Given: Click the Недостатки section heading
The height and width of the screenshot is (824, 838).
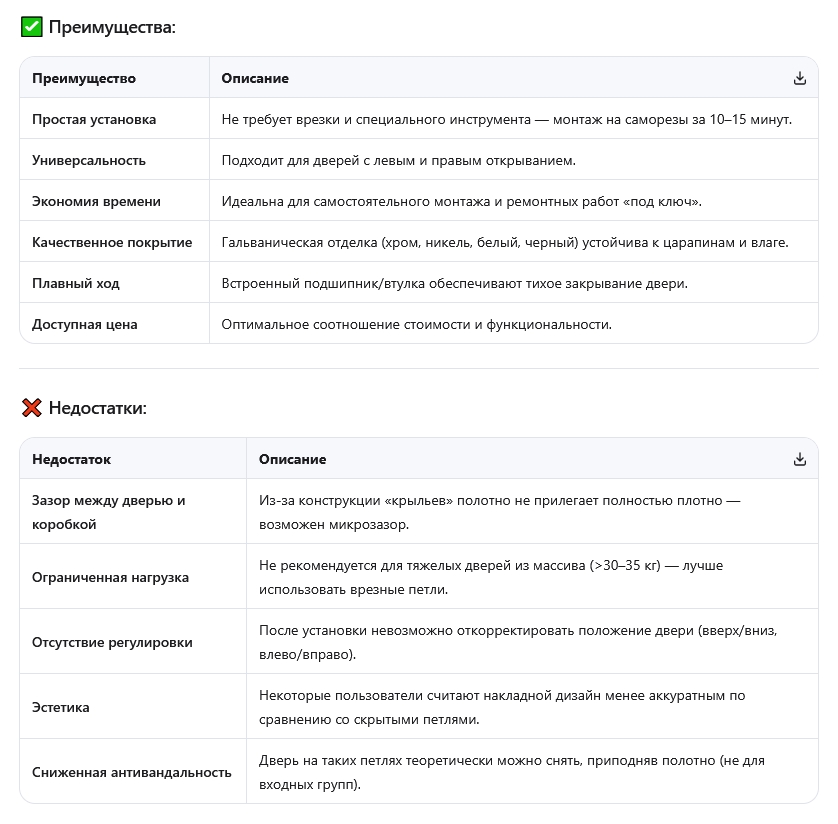Looking at the screenshot, I should 98,408.
